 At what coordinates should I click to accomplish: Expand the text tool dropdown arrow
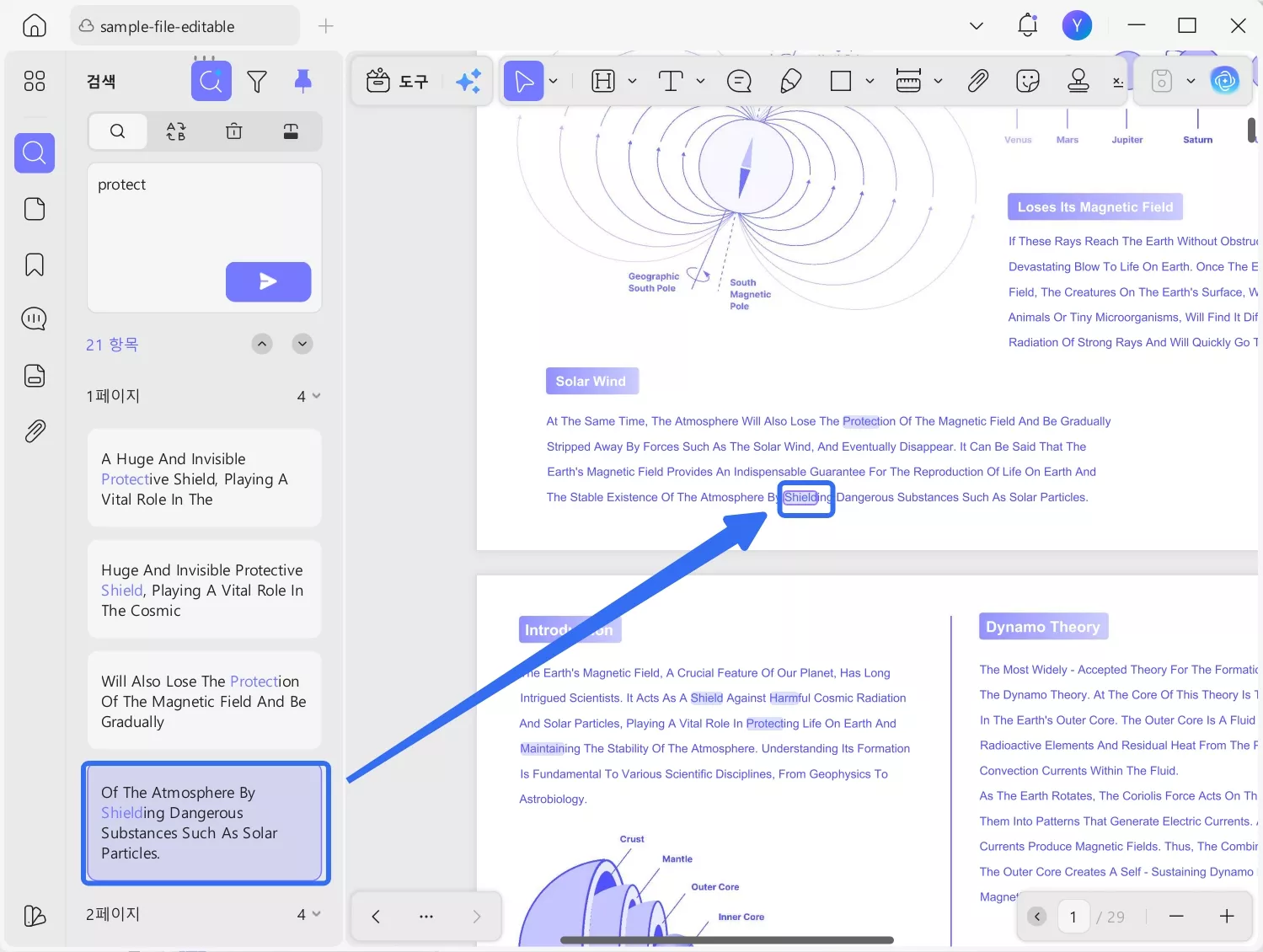pos(700,81)
